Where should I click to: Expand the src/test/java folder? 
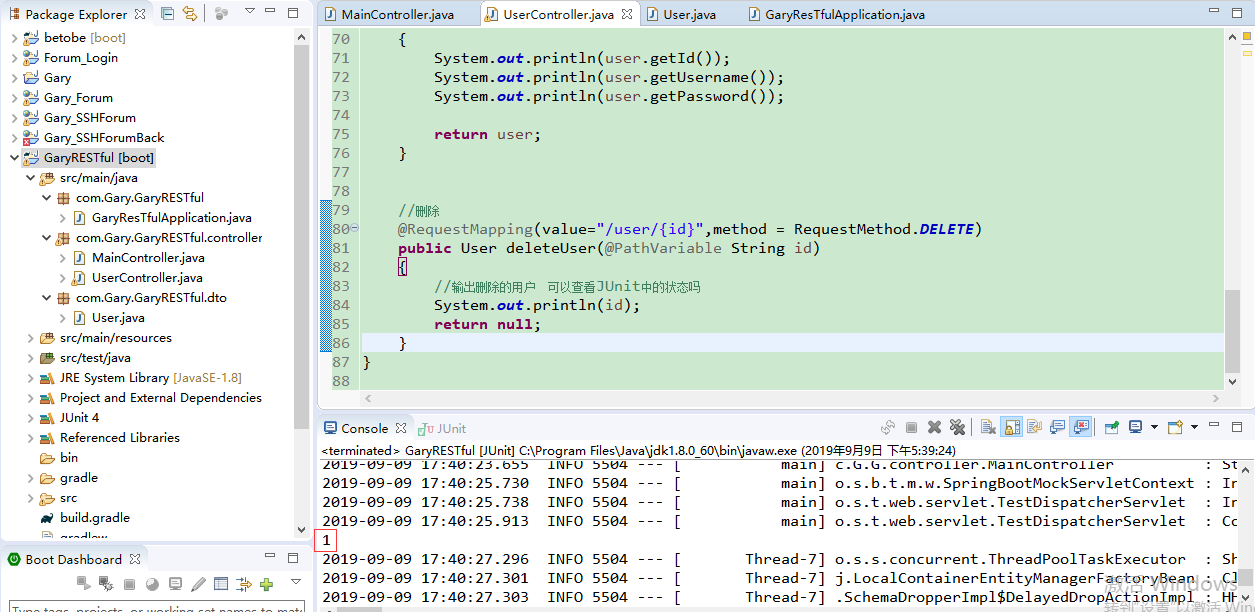pos(30,358)
